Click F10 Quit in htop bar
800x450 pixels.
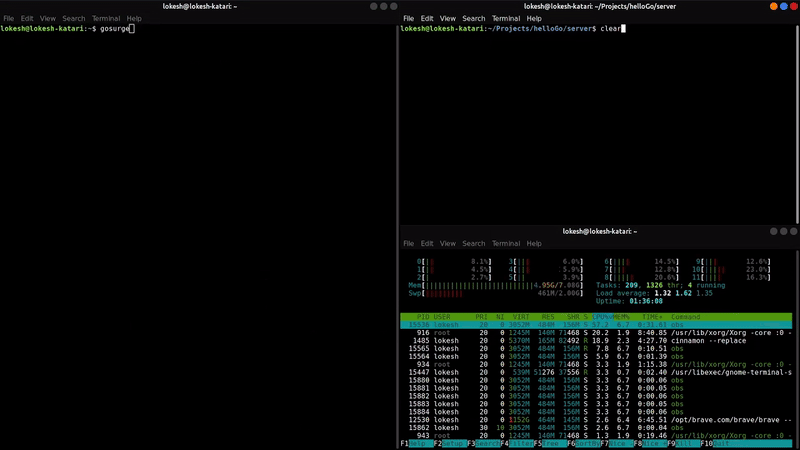click(720, 443)
